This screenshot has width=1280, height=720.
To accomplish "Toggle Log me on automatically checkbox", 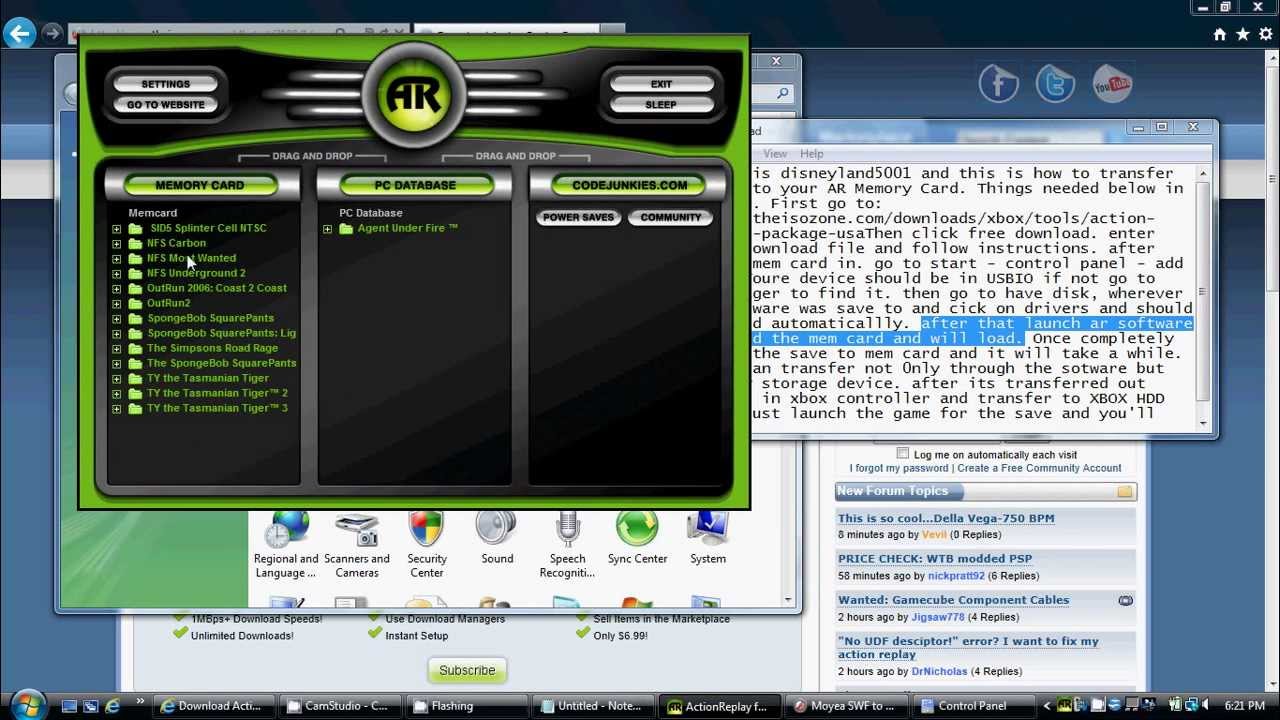I will 903,454.
